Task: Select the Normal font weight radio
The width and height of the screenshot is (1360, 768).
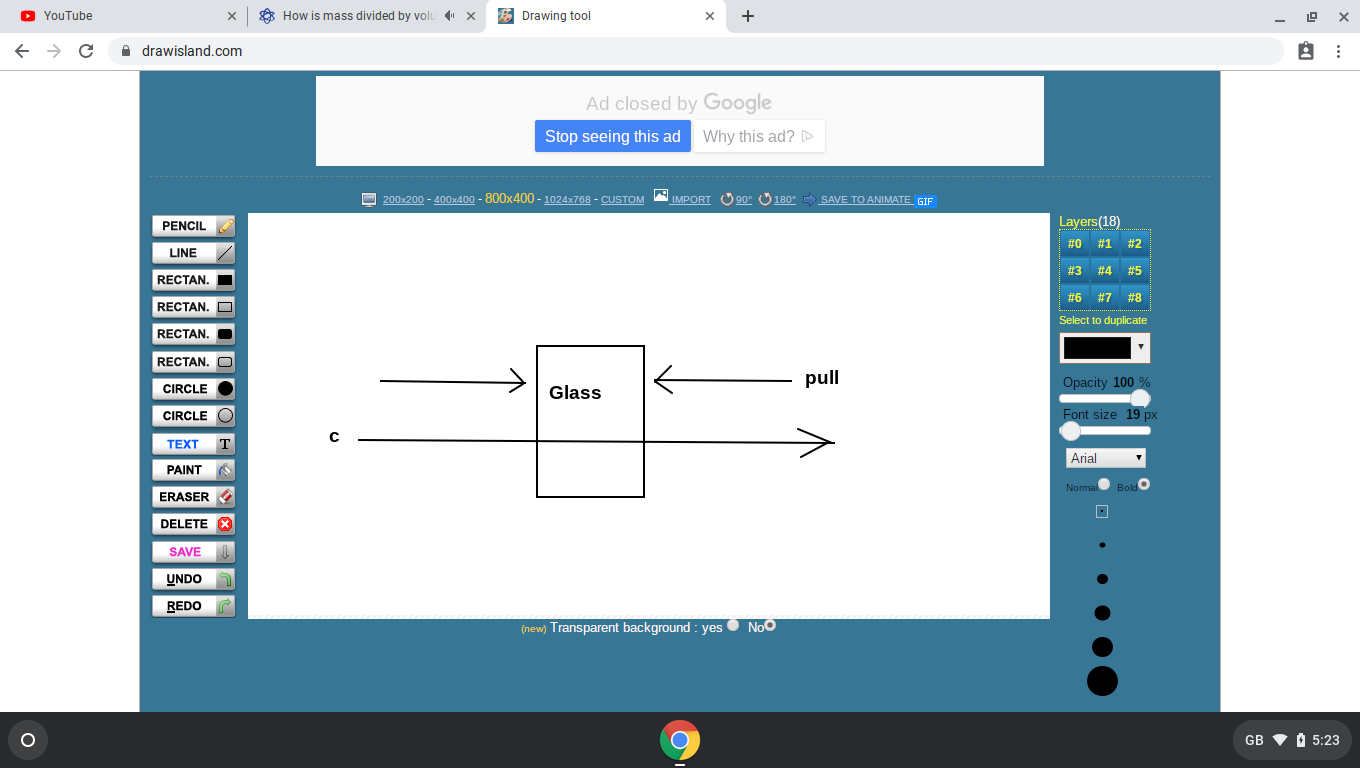Action: point(1104,484)
